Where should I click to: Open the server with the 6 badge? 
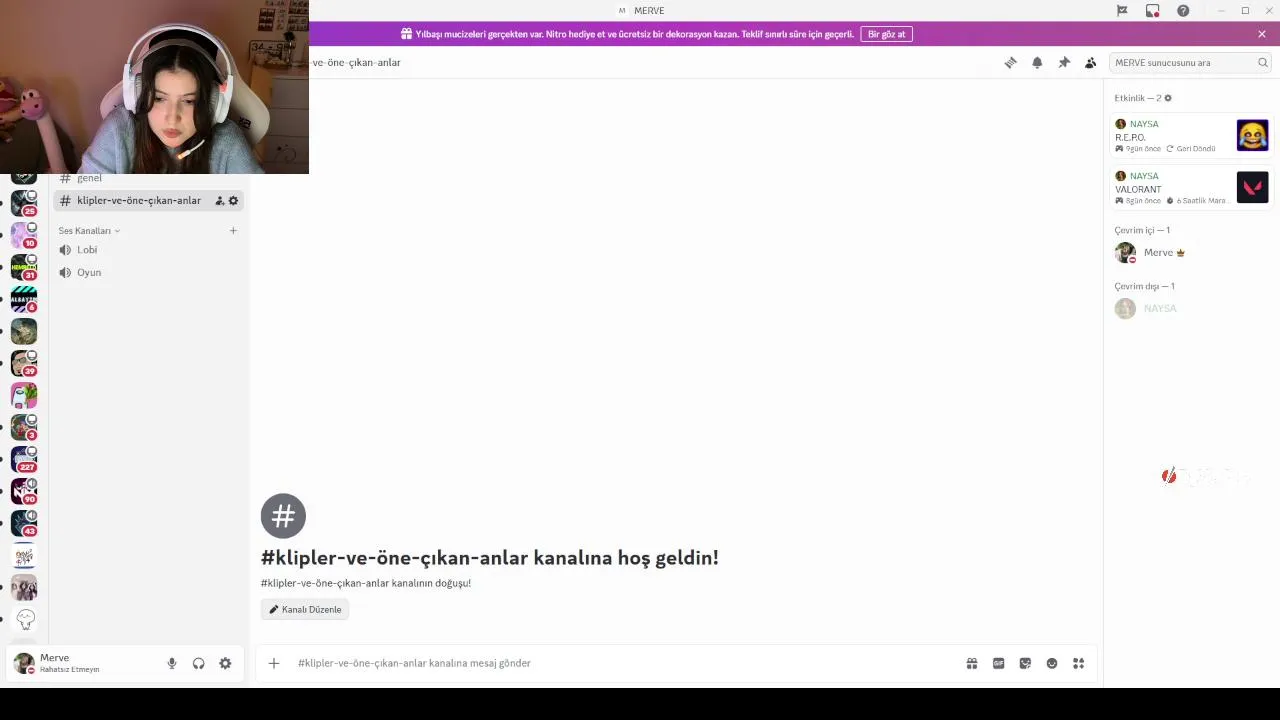pyautogui.click(x=24, y=299)
